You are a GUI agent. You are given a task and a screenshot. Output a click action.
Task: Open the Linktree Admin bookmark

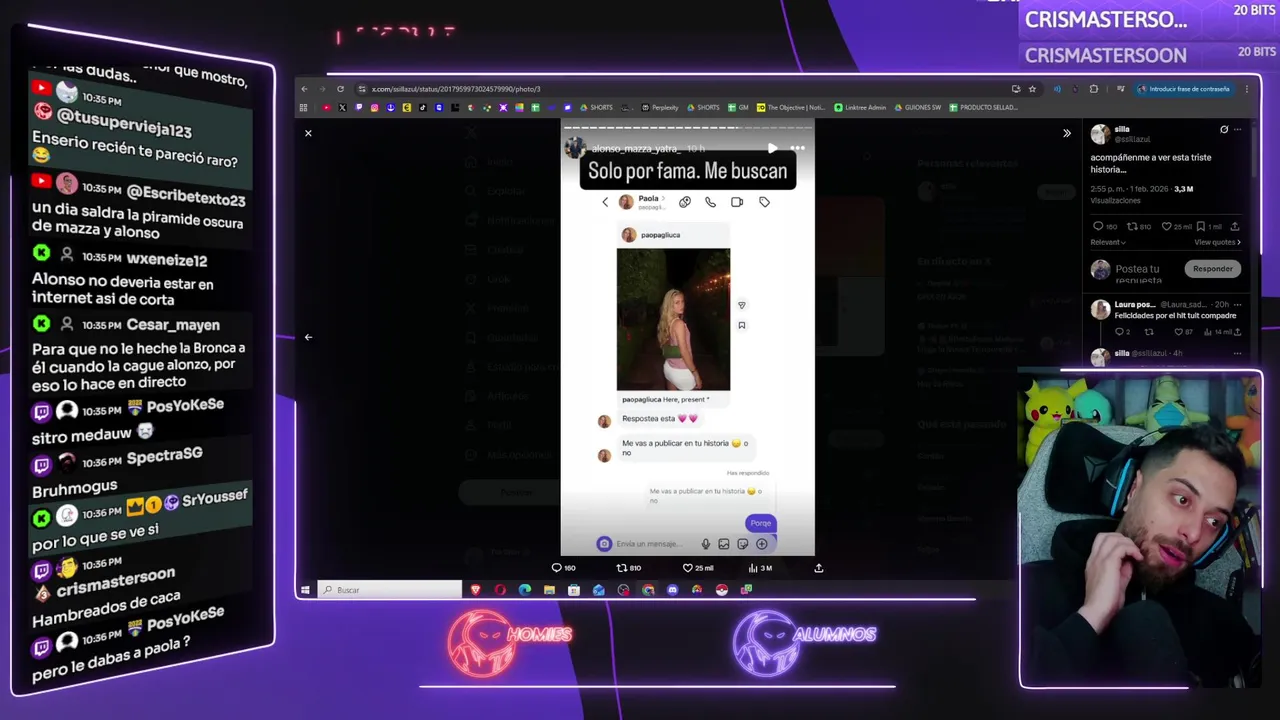point(860,107)
